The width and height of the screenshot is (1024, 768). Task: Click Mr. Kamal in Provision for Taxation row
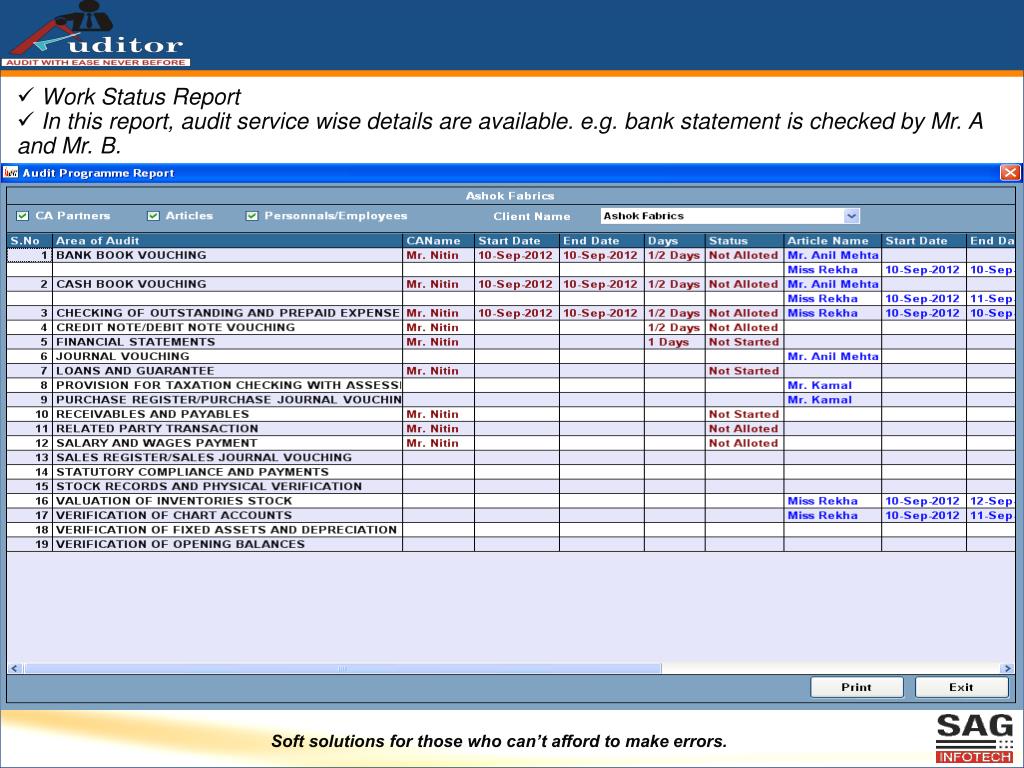click(833, 385)
